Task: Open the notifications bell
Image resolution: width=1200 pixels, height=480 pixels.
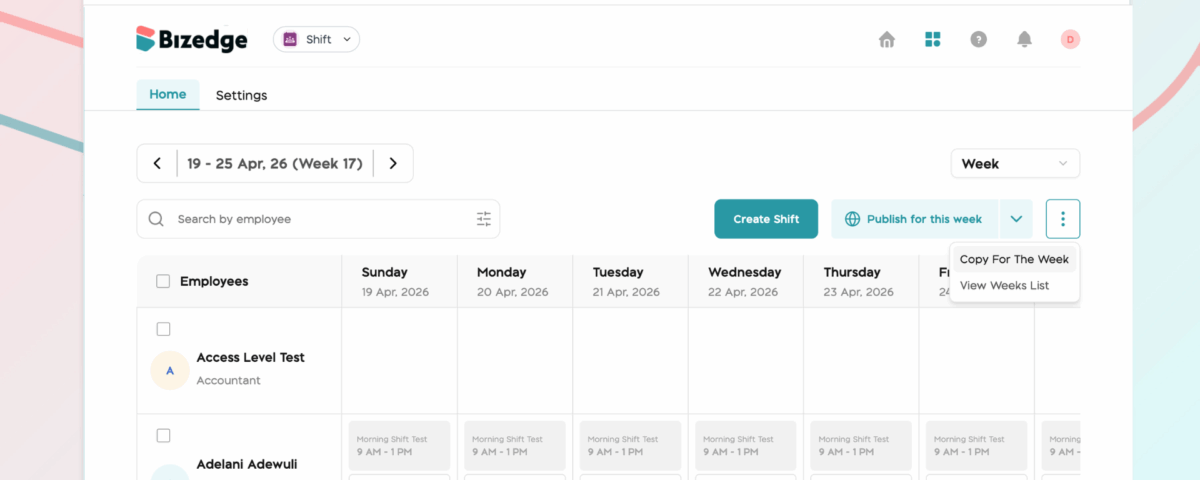Action: tap(1024, 39)
